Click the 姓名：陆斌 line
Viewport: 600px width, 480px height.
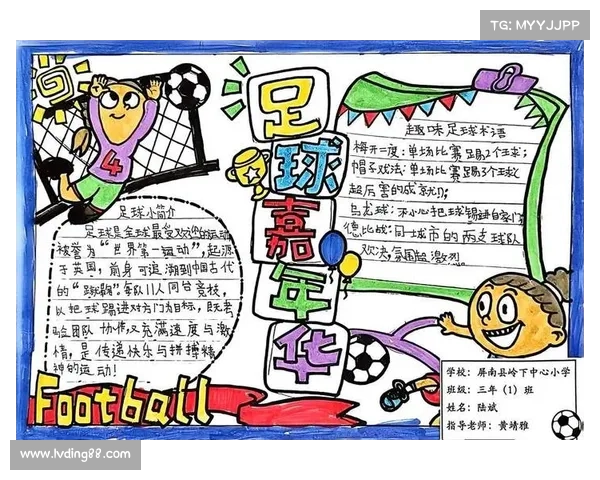[x=471, y=407]
